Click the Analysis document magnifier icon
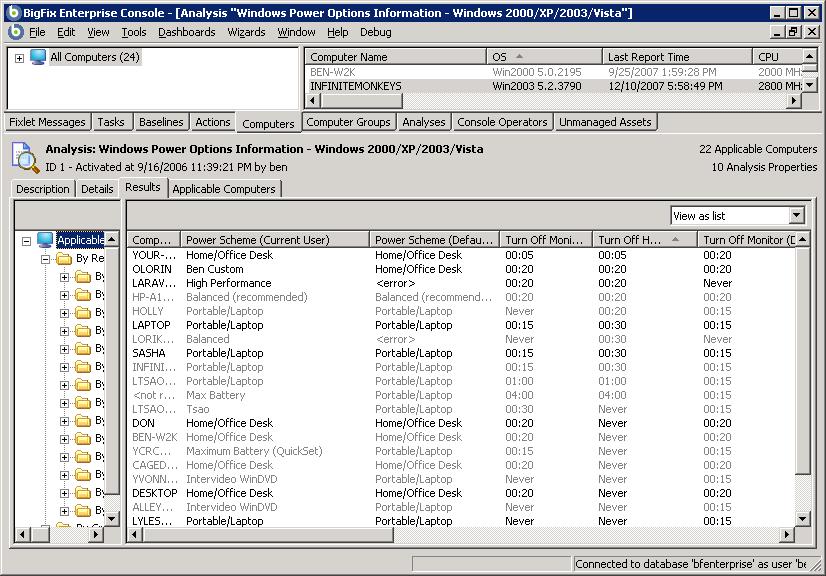 tap(25, 158)
